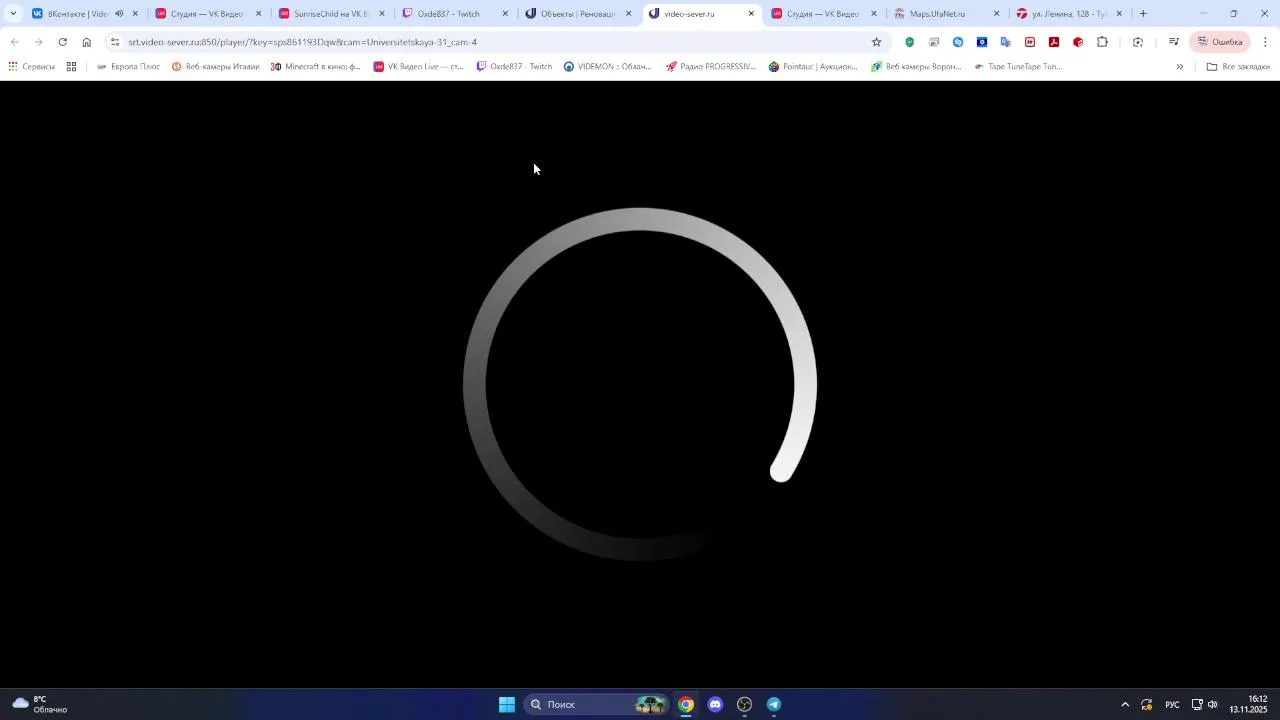View site information icon in address bar

point(115,42)
